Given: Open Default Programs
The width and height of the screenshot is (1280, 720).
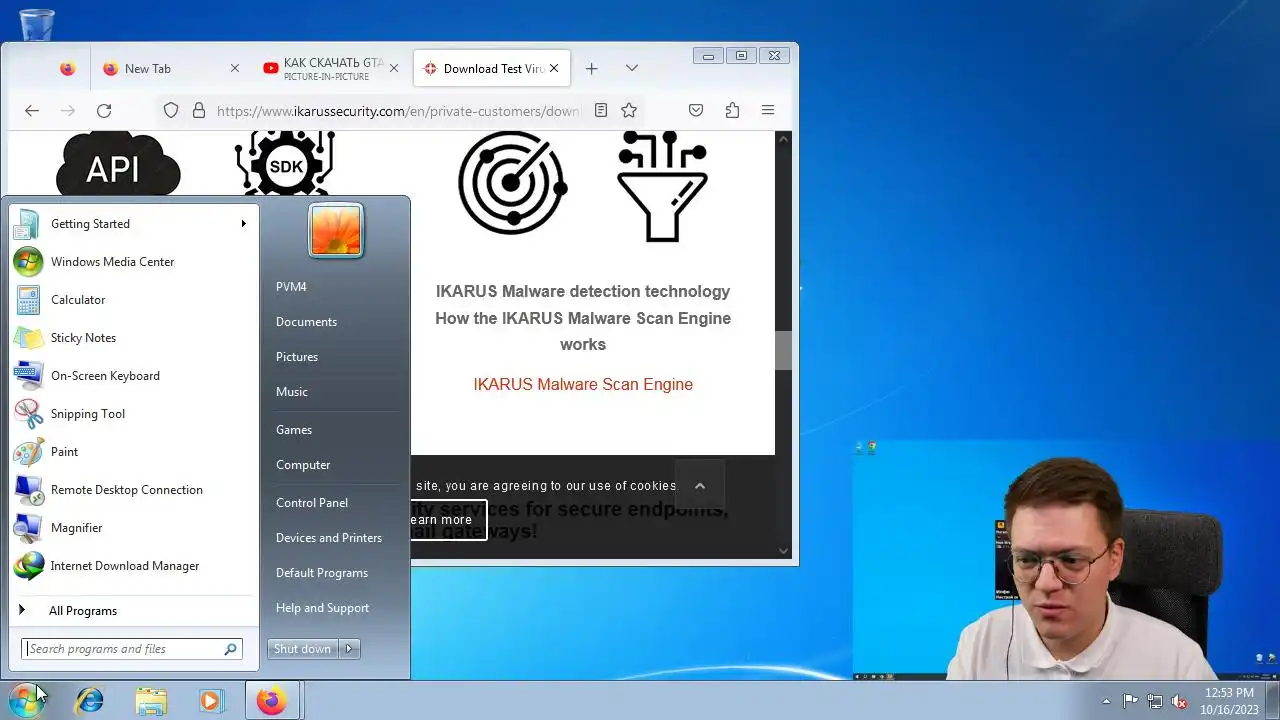Looking at the screenshot, I should pos(334,573).
